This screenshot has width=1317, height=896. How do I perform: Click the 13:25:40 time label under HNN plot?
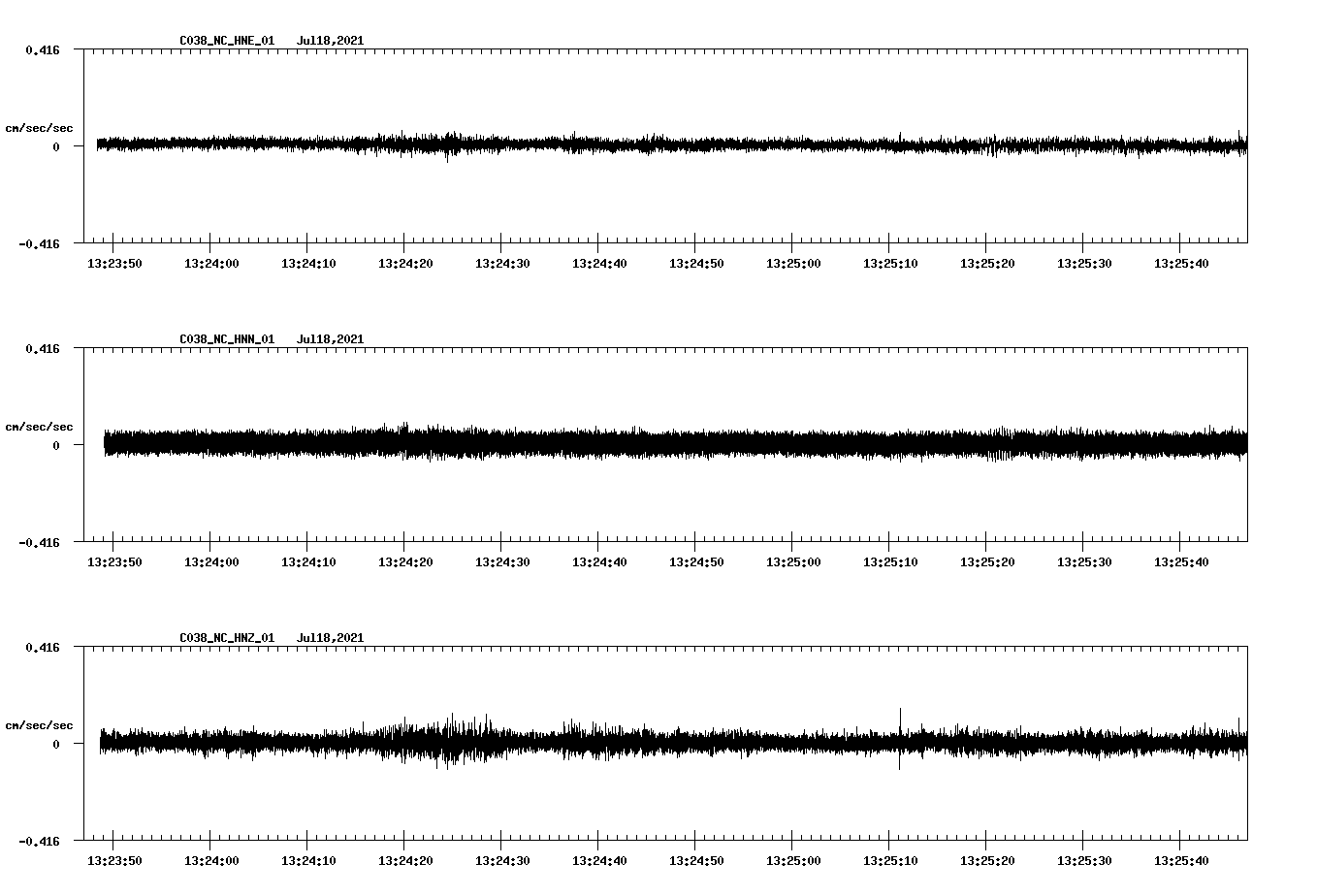[1181, 562]
